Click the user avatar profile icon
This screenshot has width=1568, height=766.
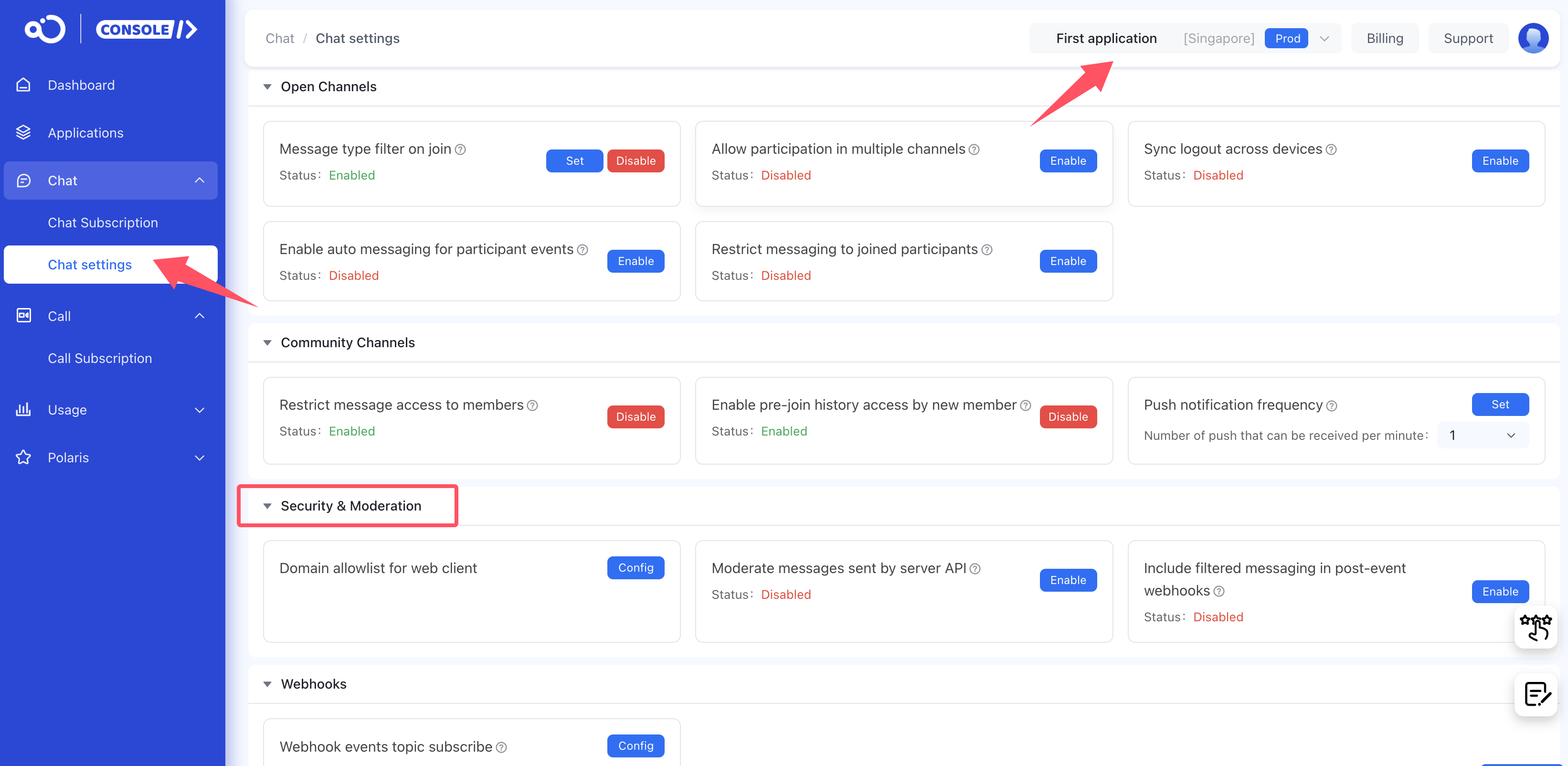[1533, 38]
